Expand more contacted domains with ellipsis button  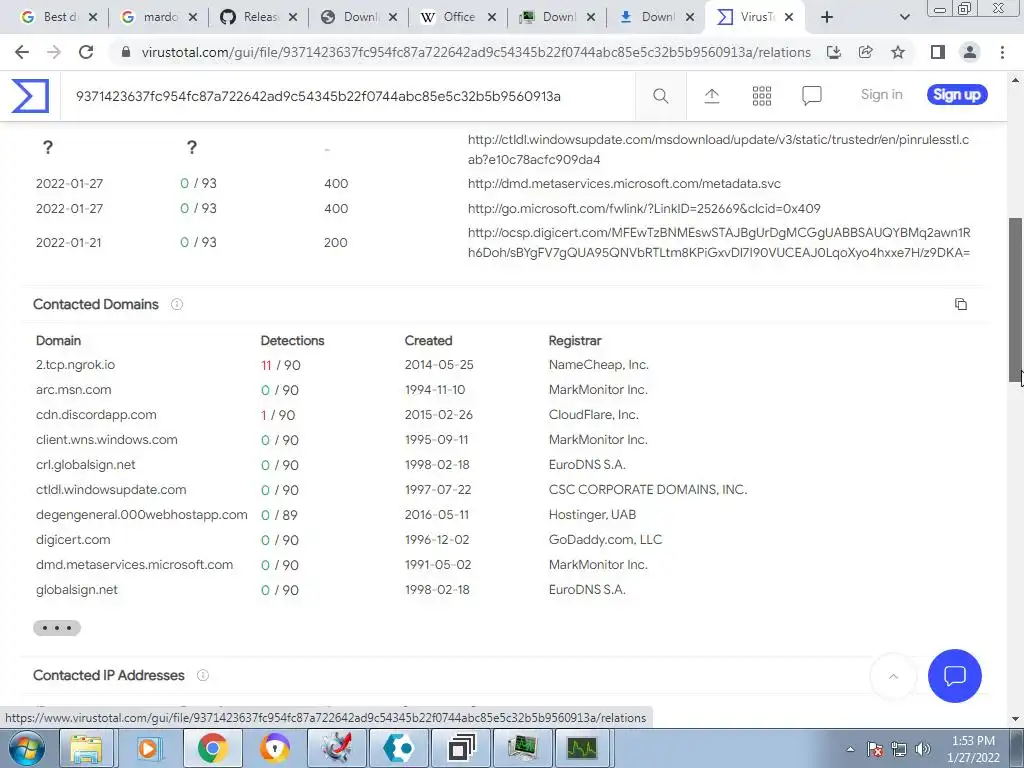point(57,628)
